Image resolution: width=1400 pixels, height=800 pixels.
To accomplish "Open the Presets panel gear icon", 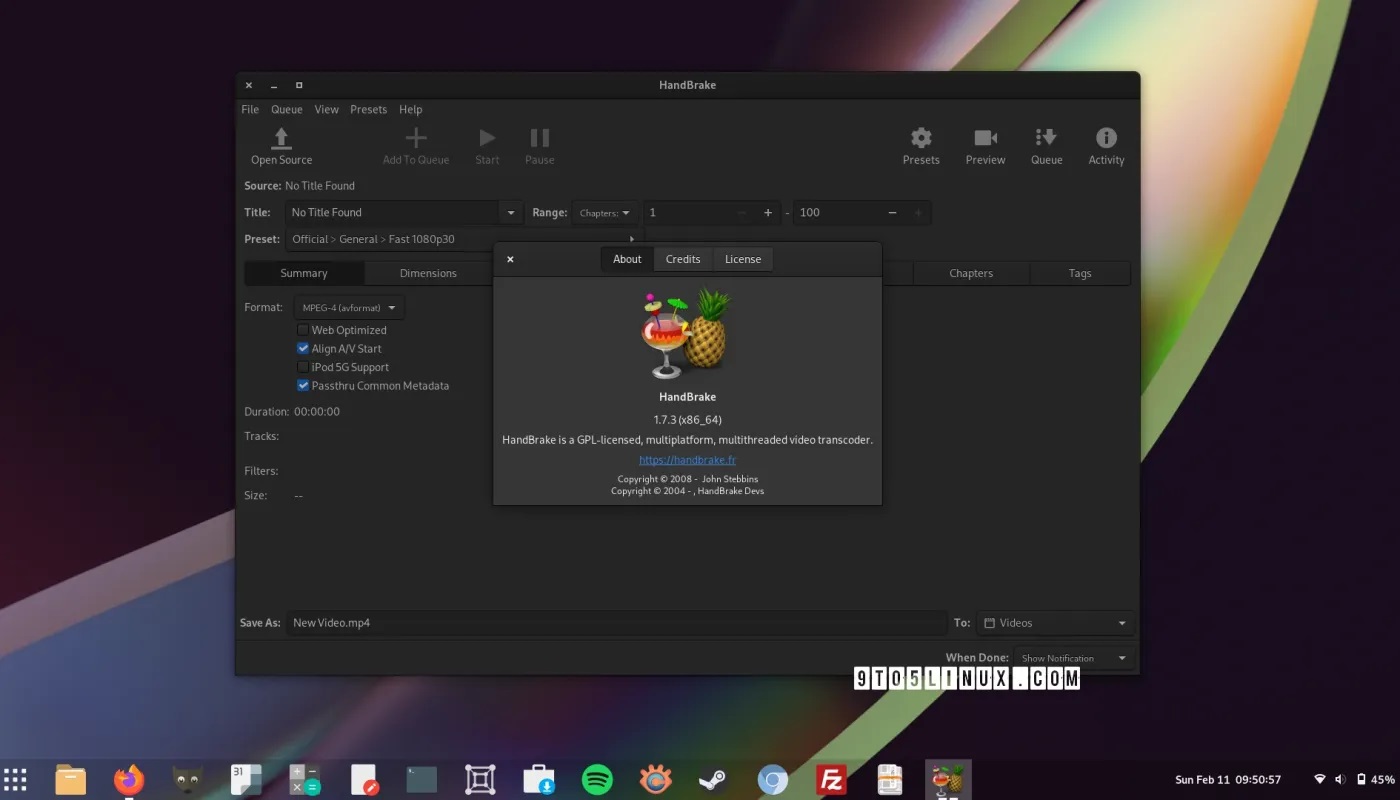I will pyautogui.click(x=920, y=140).
